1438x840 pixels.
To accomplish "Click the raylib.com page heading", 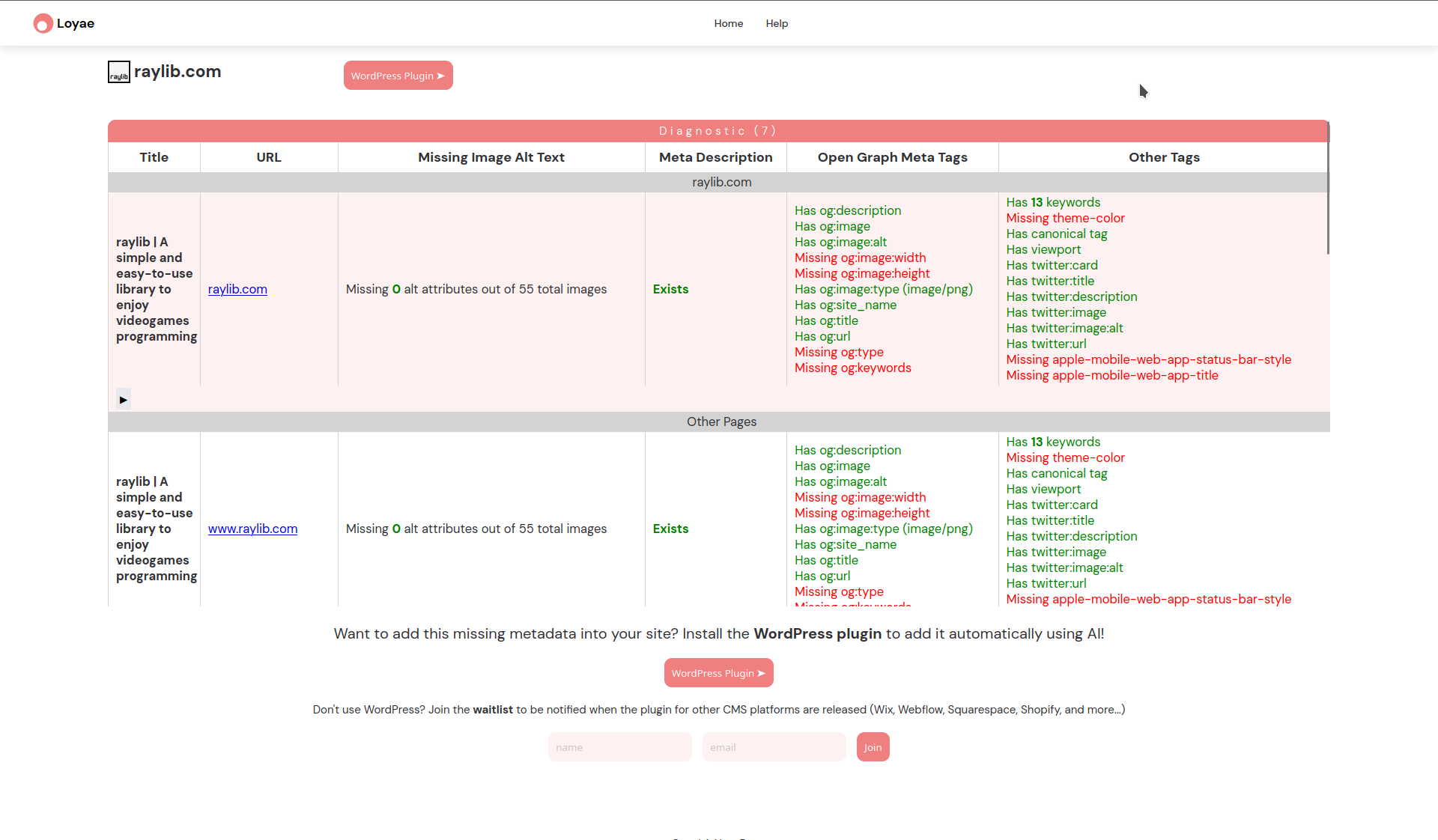I will 178,71.
